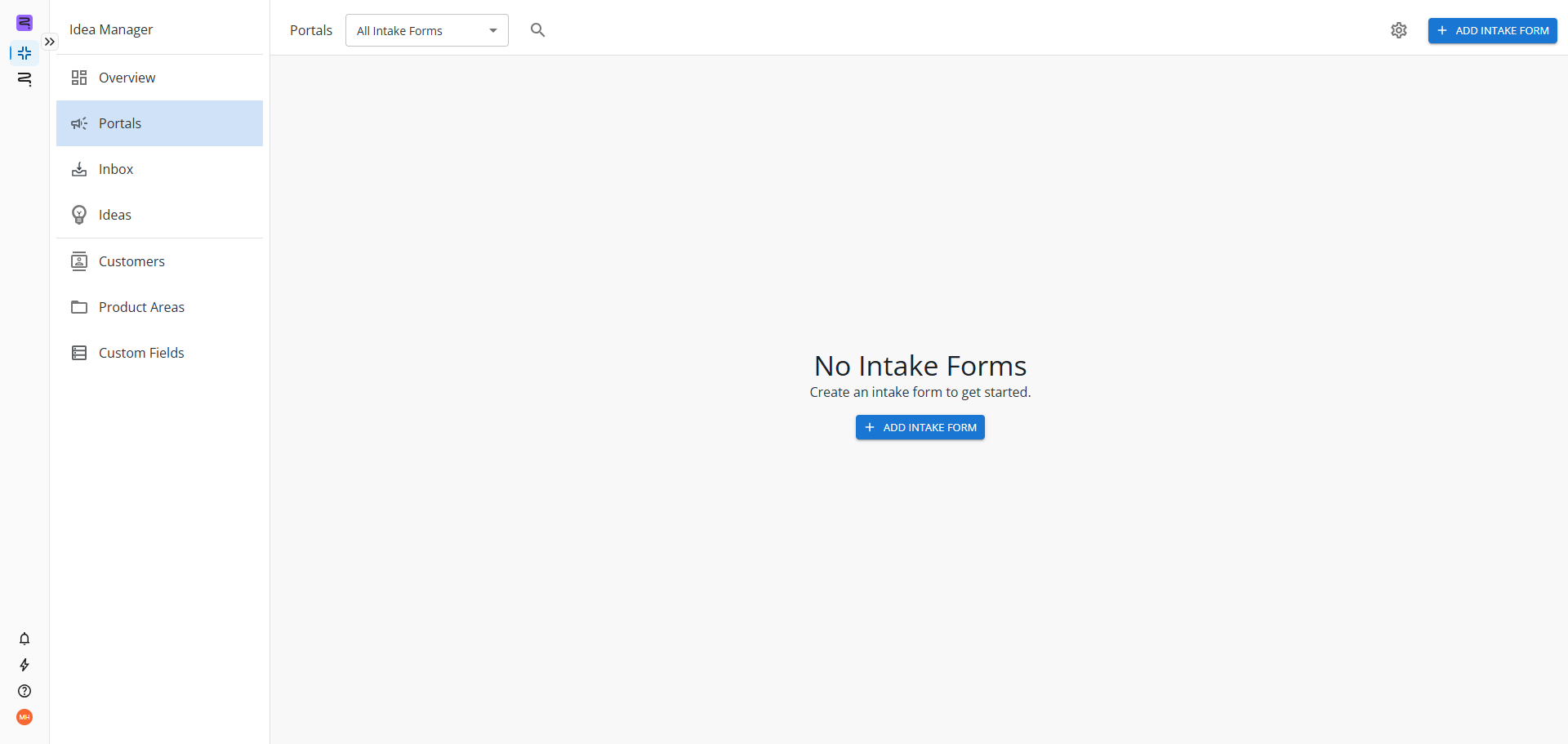
Task: Open Product Areas page
Action: point(159,307)
